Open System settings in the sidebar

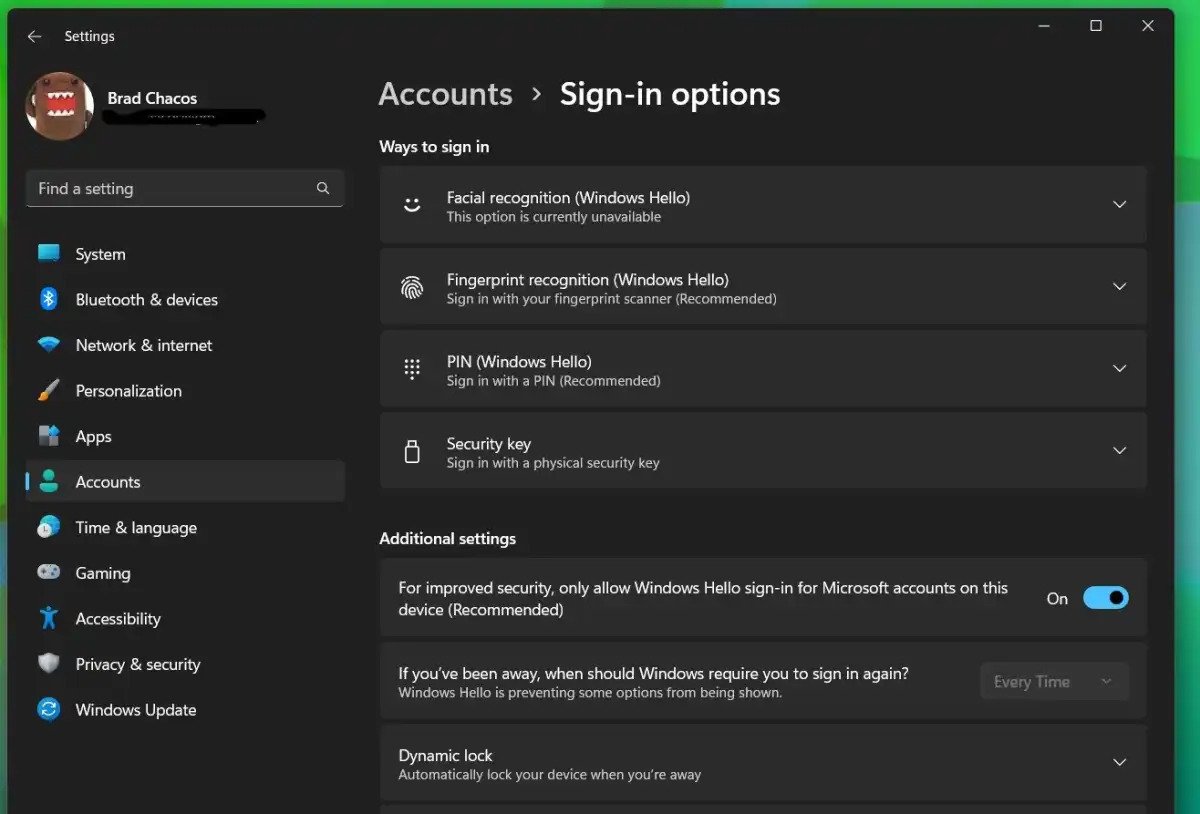[100, 254]
